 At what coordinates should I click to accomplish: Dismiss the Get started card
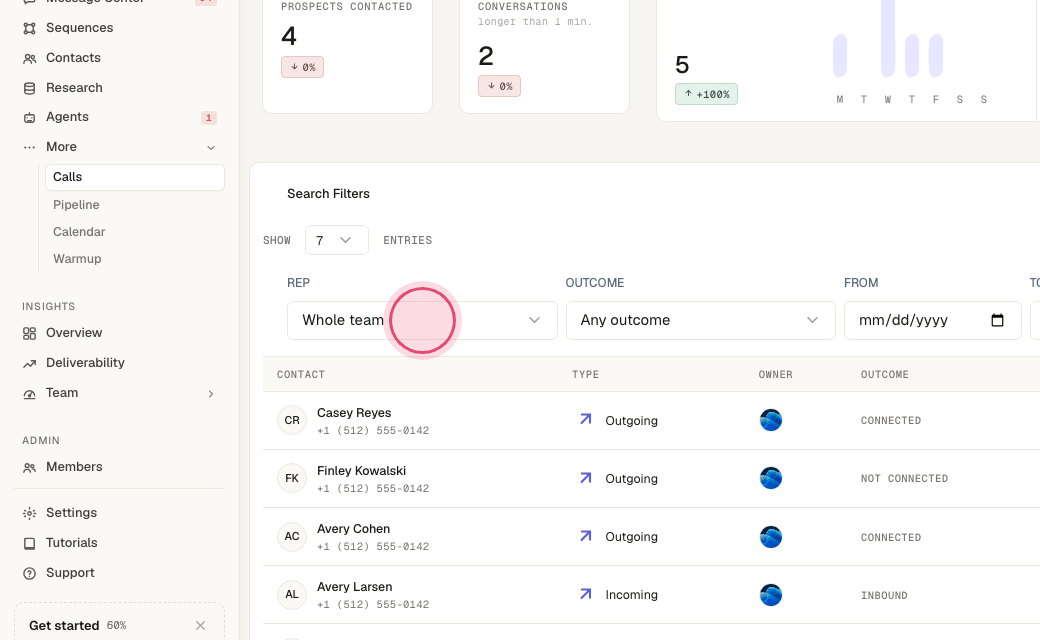click(200, 625)
